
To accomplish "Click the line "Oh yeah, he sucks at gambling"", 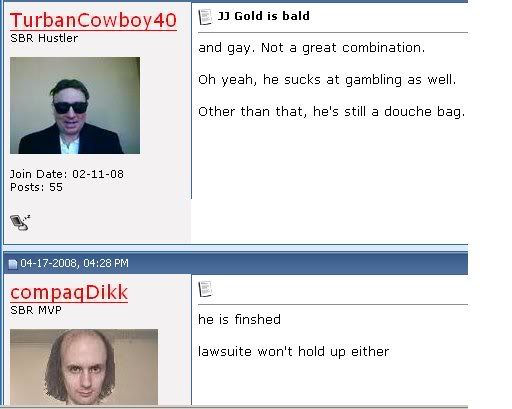I will click(x=300, y=80).
